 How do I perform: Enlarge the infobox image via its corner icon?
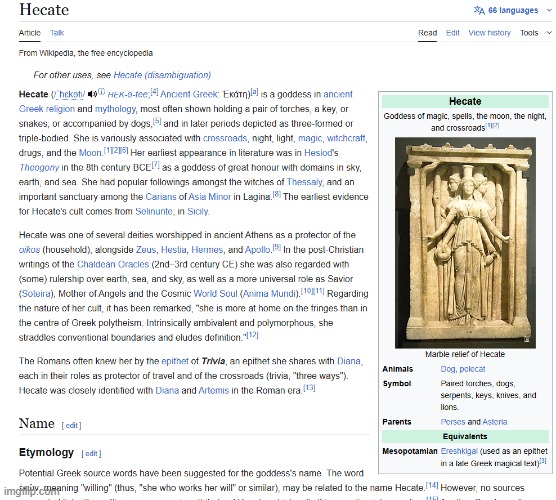click(527, 339)
